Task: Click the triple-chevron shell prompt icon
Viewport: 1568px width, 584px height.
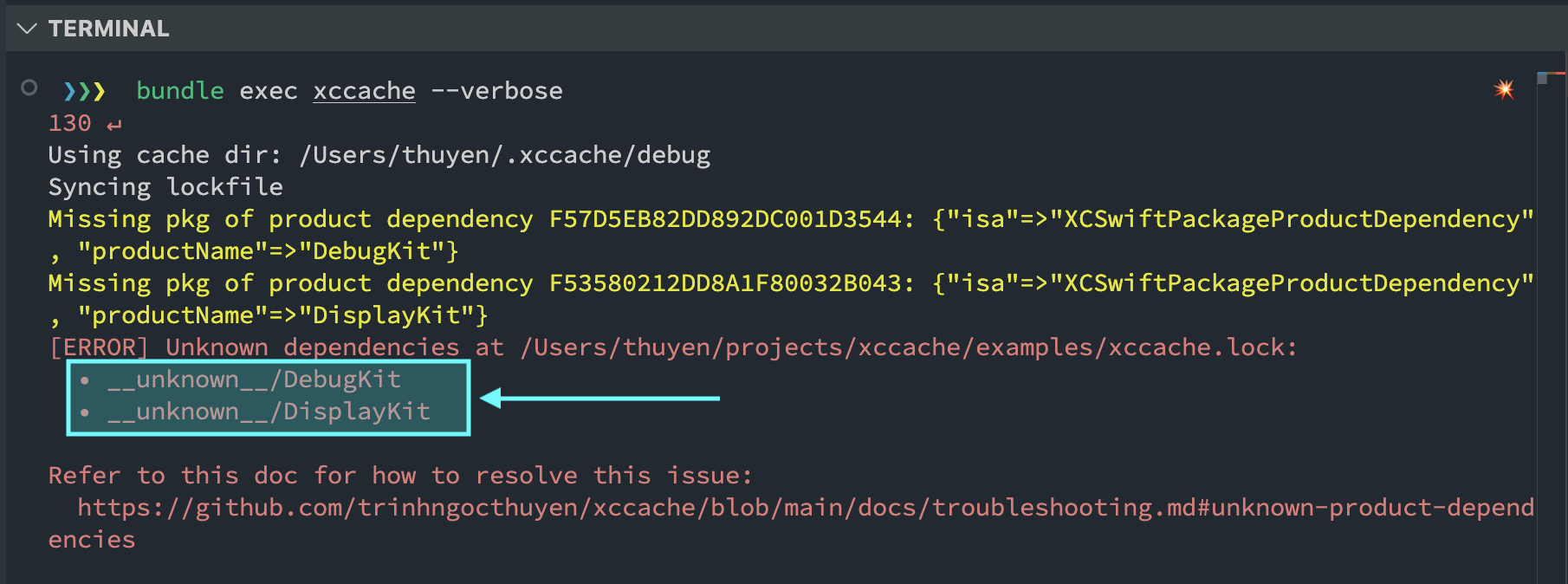Action: point(84,91)
